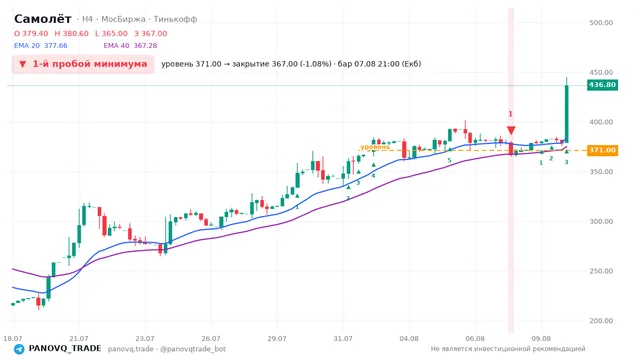Click the 400.00 price axis label
Screen dimensions: 640x360
[x=601, y=122]
